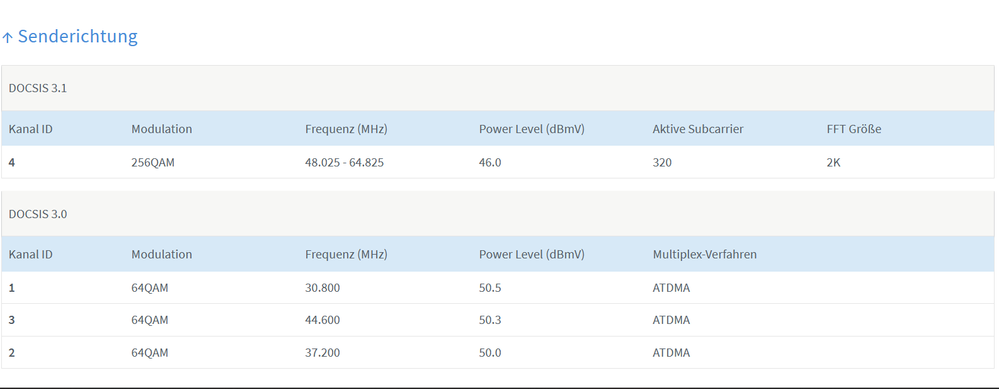
Task: Select ATDMA in the 50.0 row
Action: coord(672,352)
